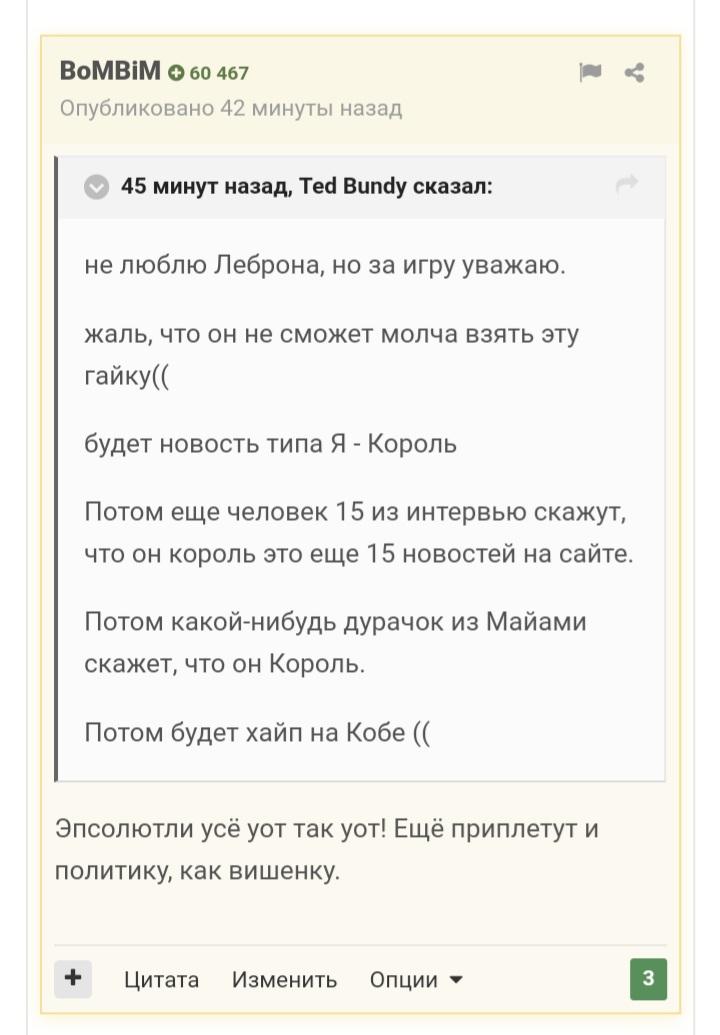
Task: Click quote header '45 минут назад, Ted Bundy сказал'
Action: pos(306,186)
